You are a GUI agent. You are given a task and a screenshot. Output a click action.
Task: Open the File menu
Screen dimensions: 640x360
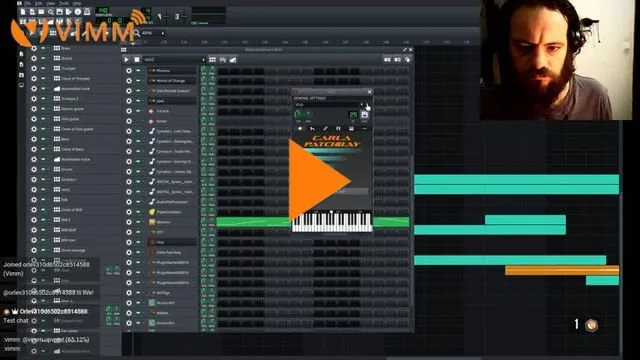pos(28,3)
